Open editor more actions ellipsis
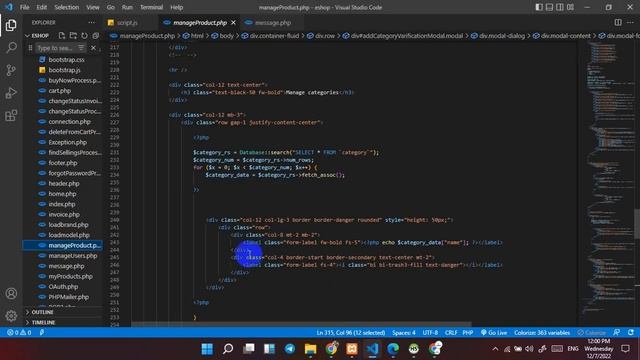 (630, 22)
